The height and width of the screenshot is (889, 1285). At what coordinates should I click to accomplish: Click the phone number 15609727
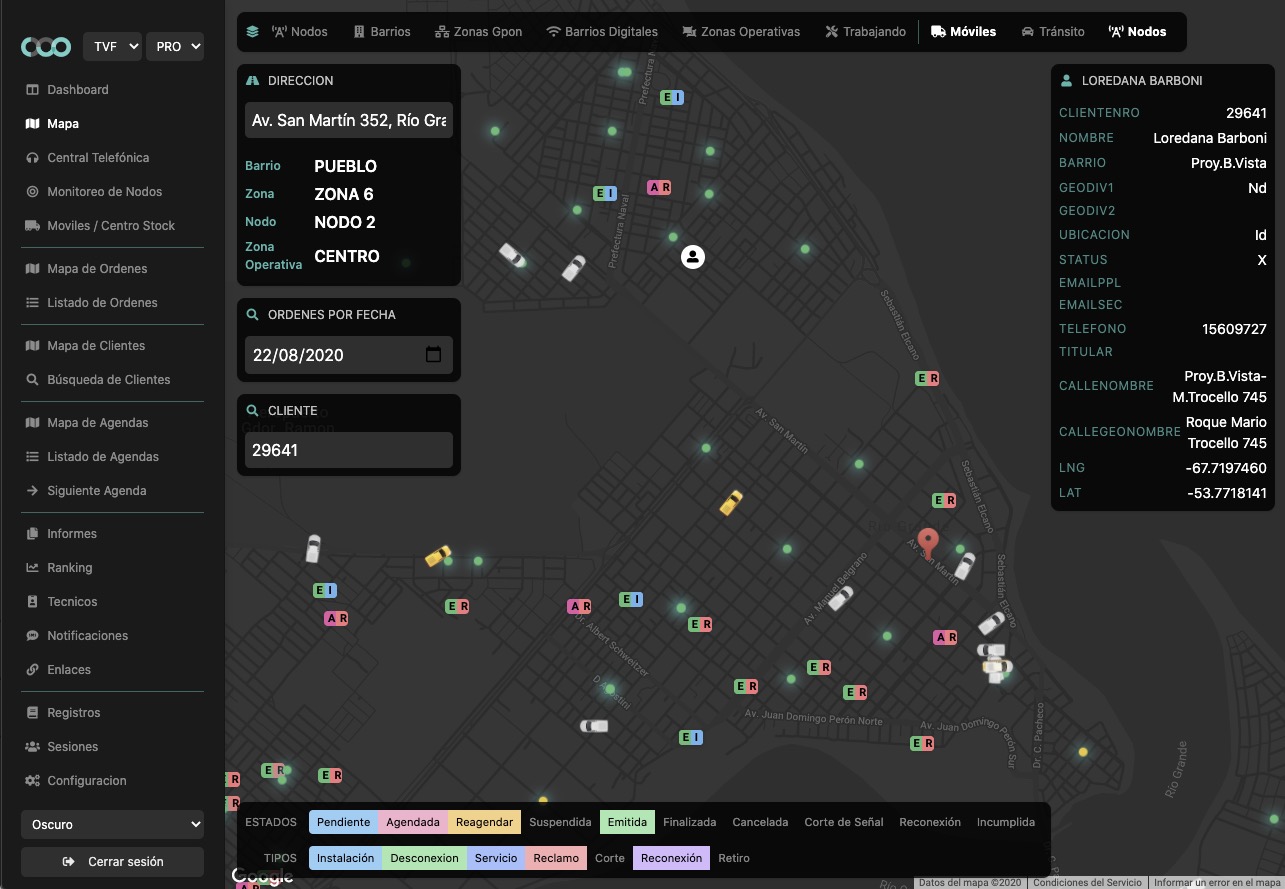click(x=1234, y=329)
